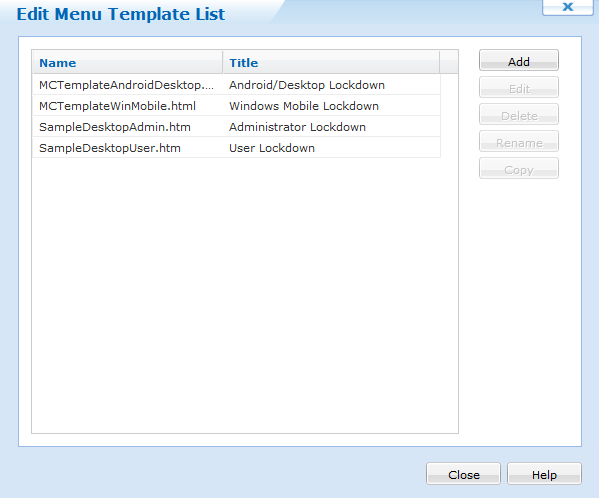This screenshot has width=599, height=498.
Task: Close the dialog with the X icon
Action: point(568,7)
